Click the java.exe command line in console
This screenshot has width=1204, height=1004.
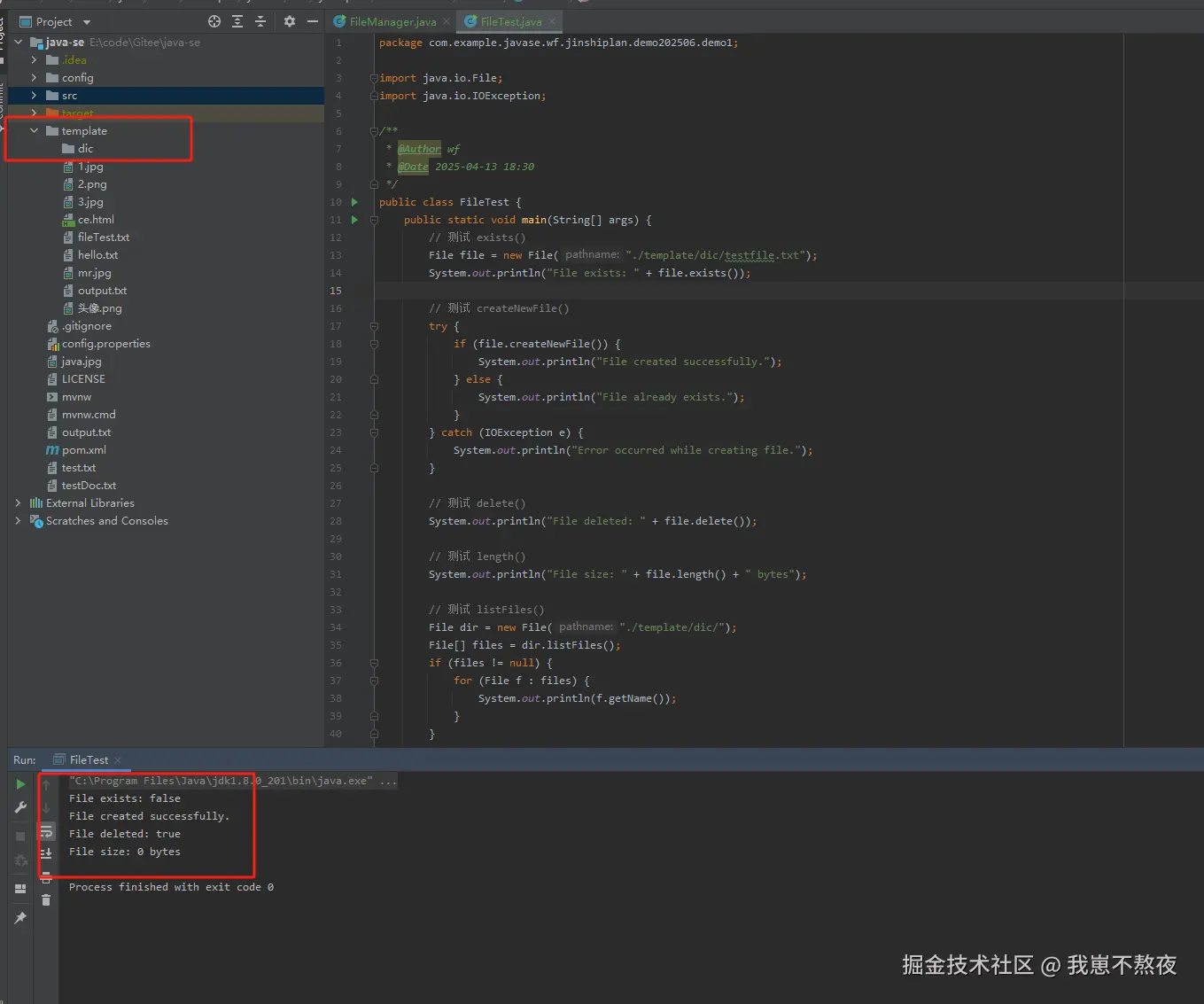233,781
